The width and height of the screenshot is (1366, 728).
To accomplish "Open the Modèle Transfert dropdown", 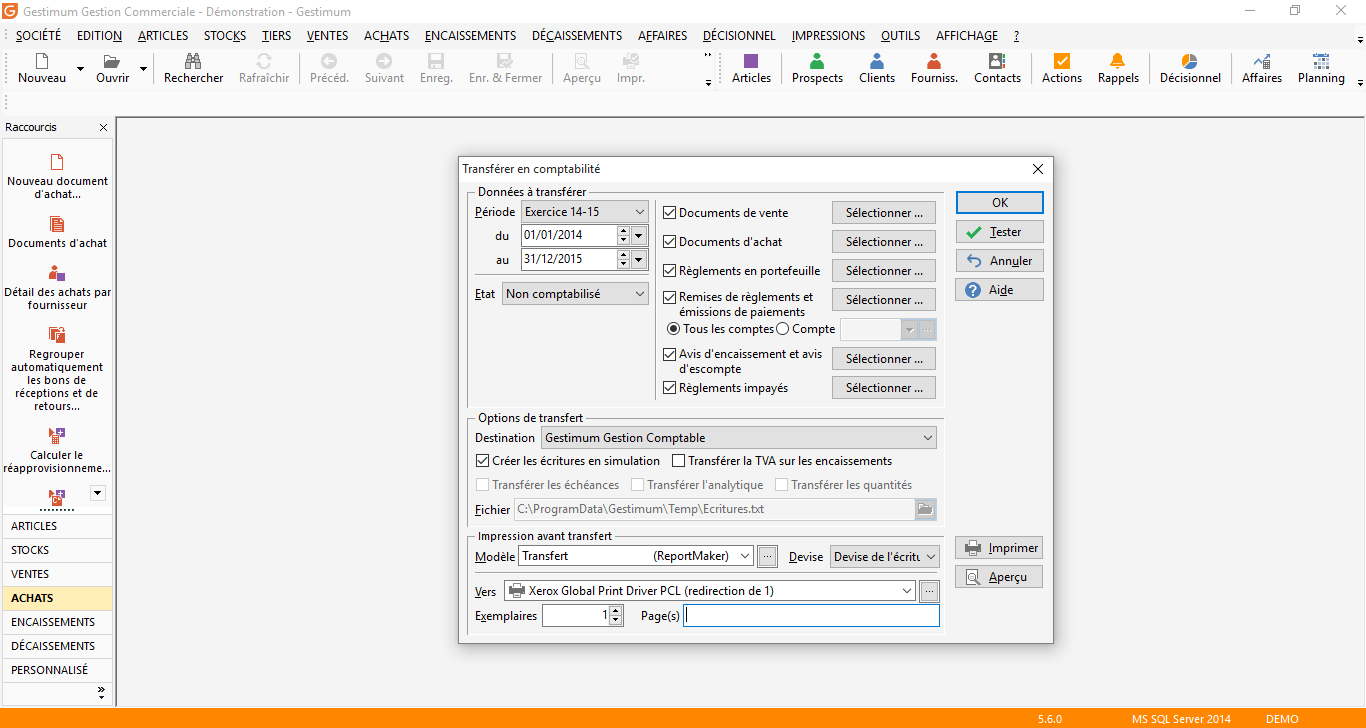I will 636,555.
